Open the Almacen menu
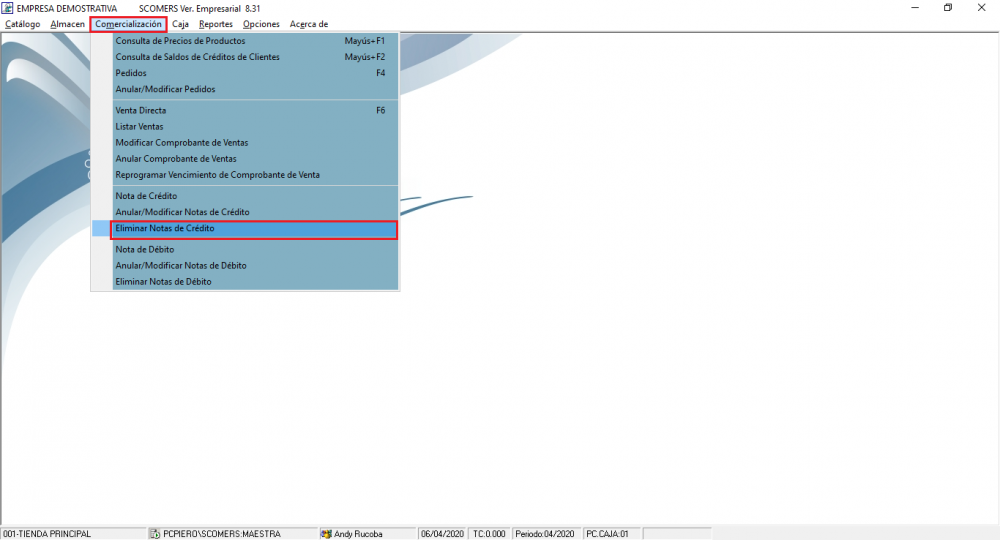Image resolution: width=1000 pixels, height=540 pixels. point(68,24)
